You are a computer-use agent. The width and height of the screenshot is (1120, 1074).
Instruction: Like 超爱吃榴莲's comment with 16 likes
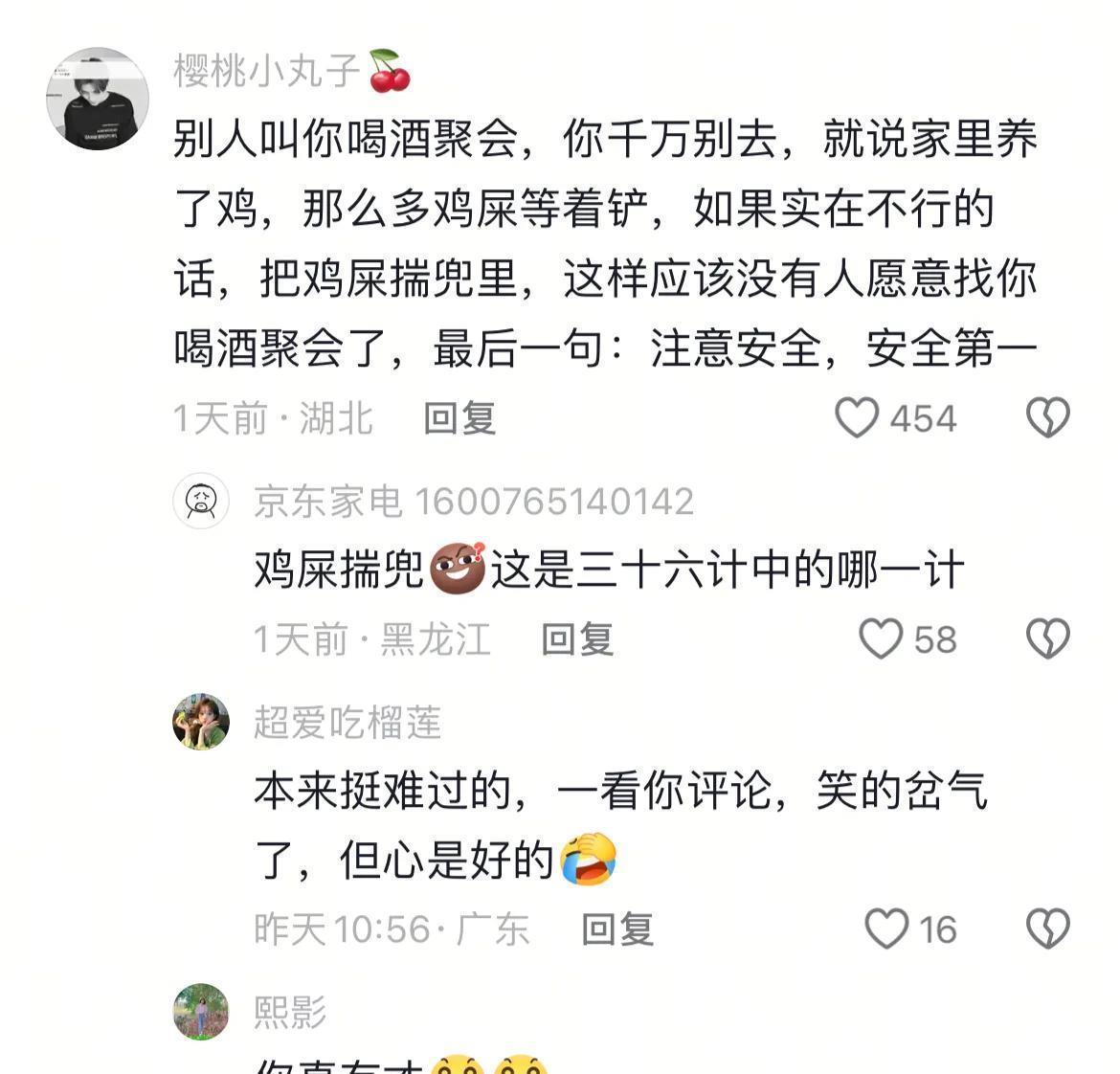[x=886, y=929]
